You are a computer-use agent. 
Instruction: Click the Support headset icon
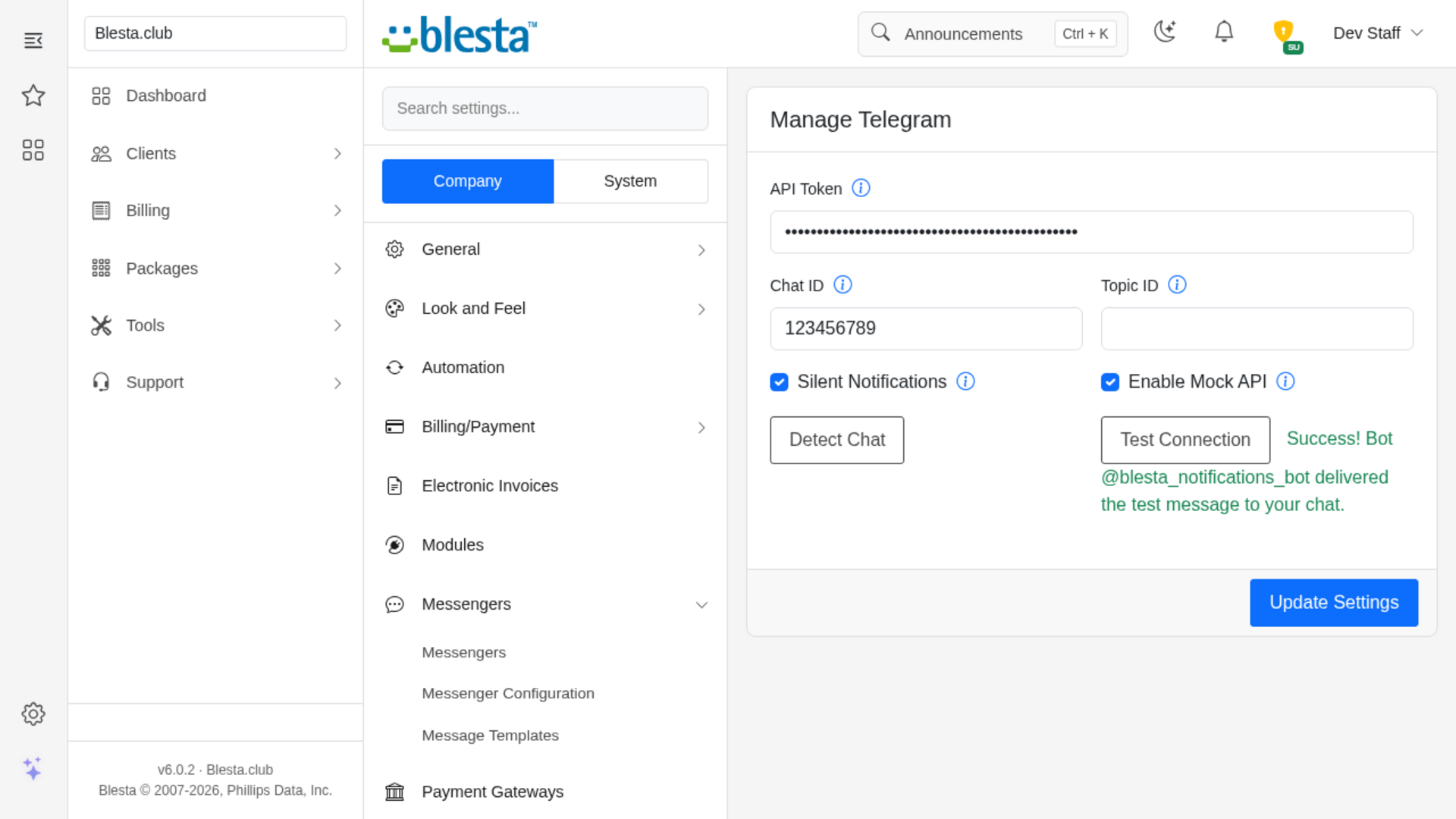[x=101, y=382]
